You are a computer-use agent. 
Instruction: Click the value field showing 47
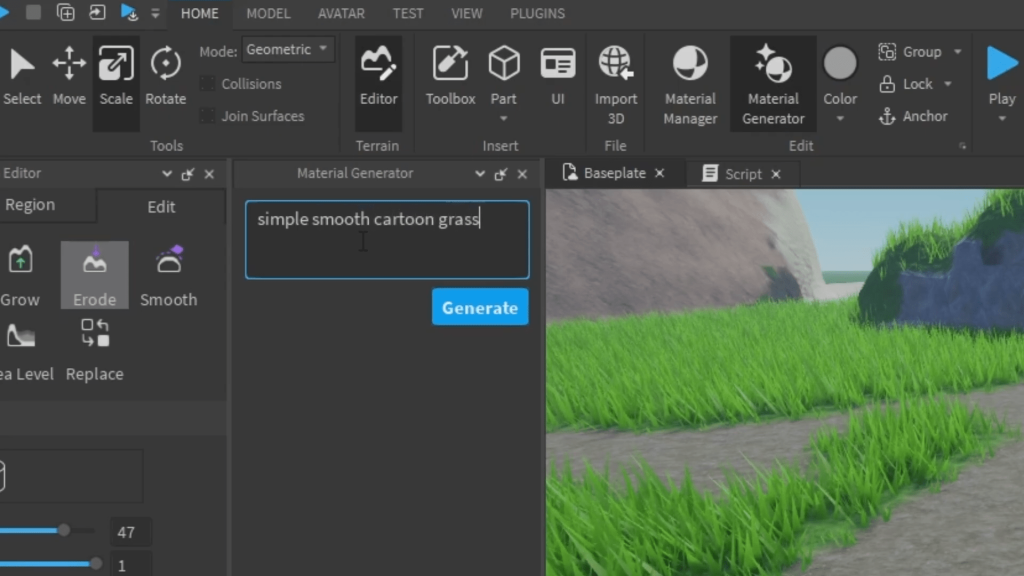129,532
